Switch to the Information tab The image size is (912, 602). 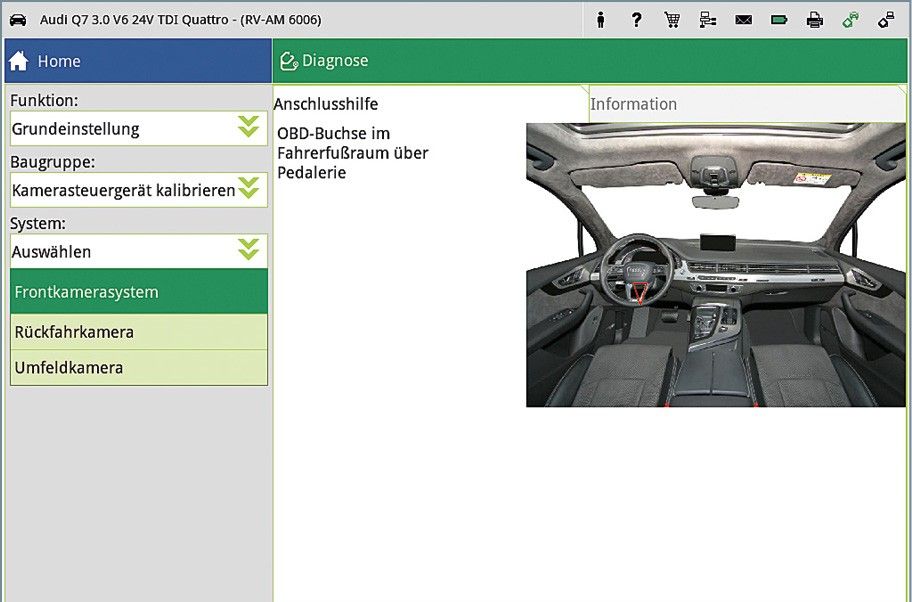(x=634, y=104)
